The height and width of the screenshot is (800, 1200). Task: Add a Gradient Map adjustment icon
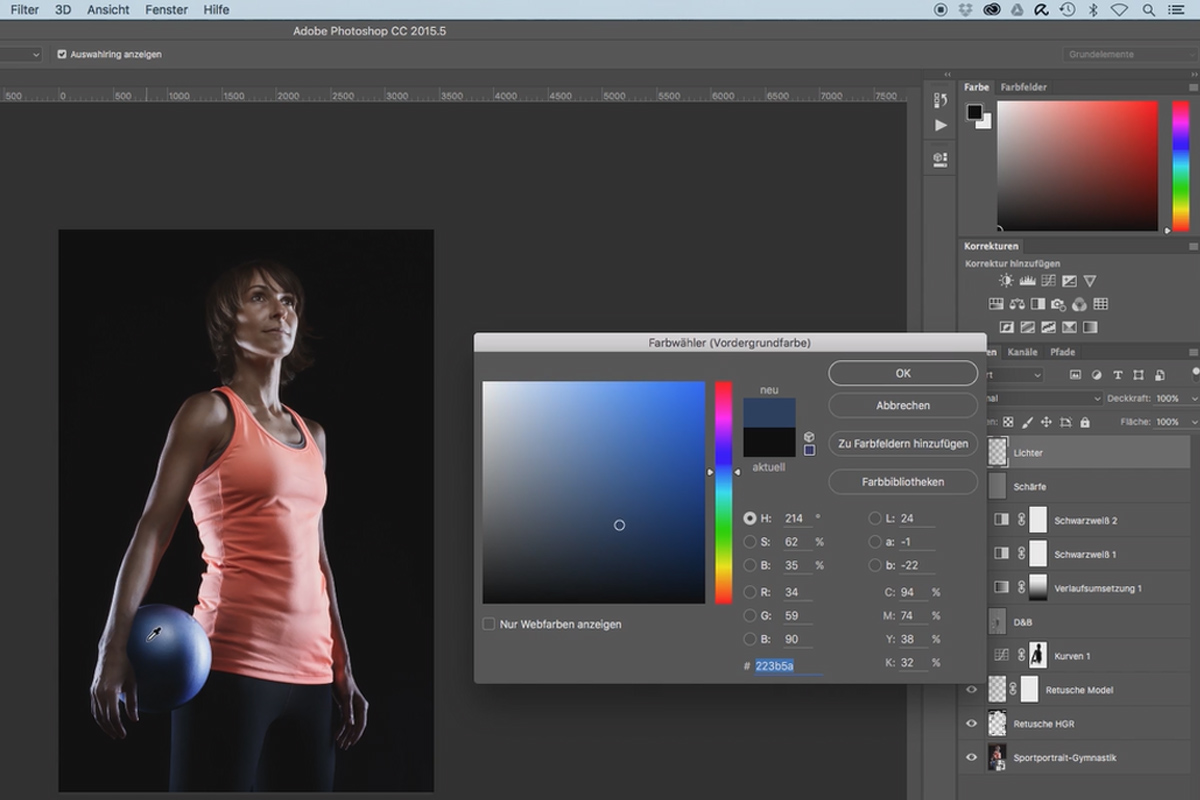click(x=1090, y=327)
